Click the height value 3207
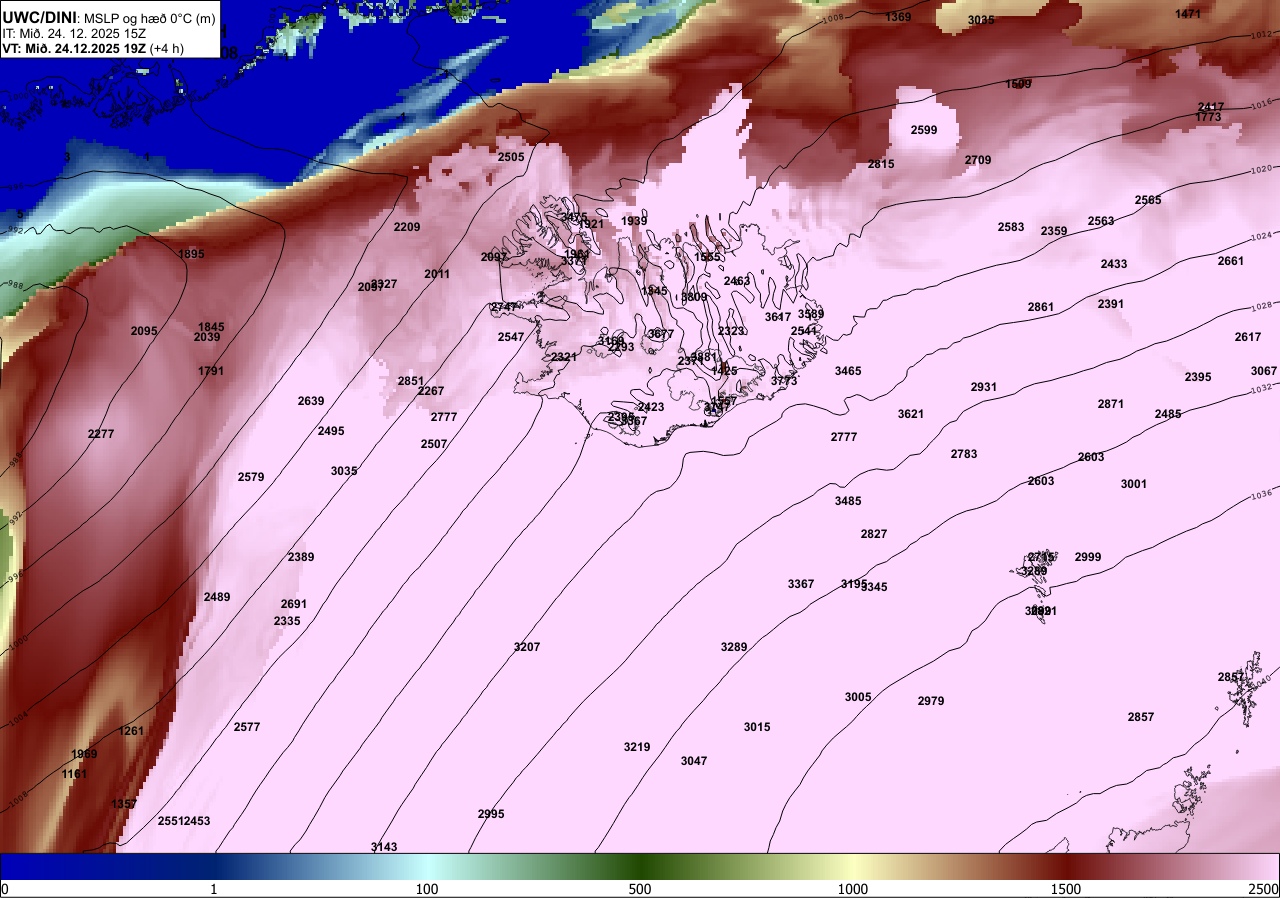Screen dimensions: 1280x898 coord(527,647)
